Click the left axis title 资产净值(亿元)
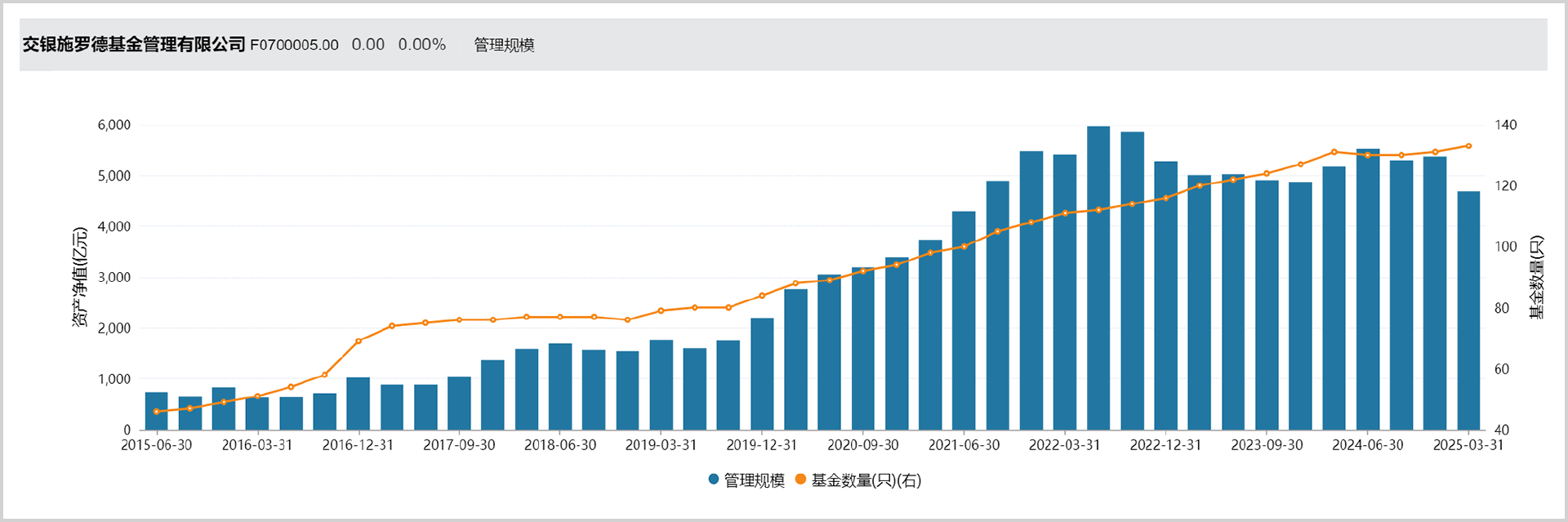This screenshot has height=522, width=1568. [x=79, y=278]
